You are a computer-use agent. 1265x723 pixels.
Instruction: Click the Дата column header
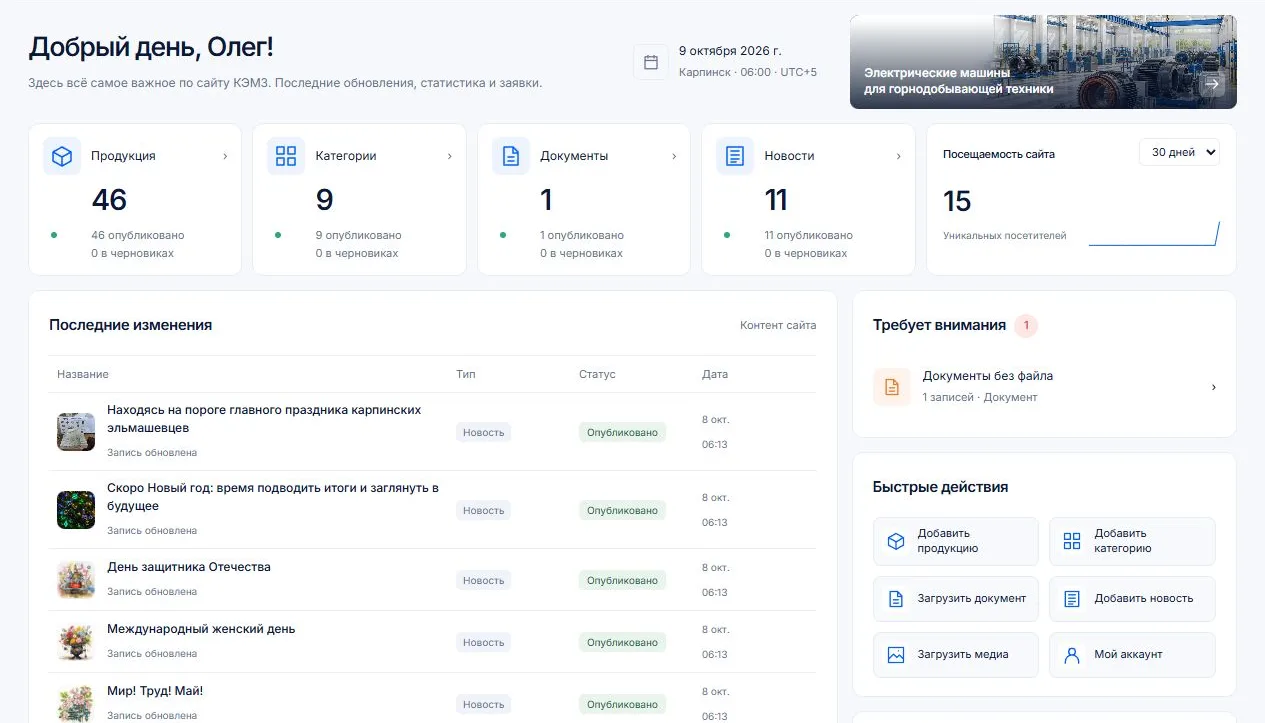pyautogui.click(x=715, y=374)
